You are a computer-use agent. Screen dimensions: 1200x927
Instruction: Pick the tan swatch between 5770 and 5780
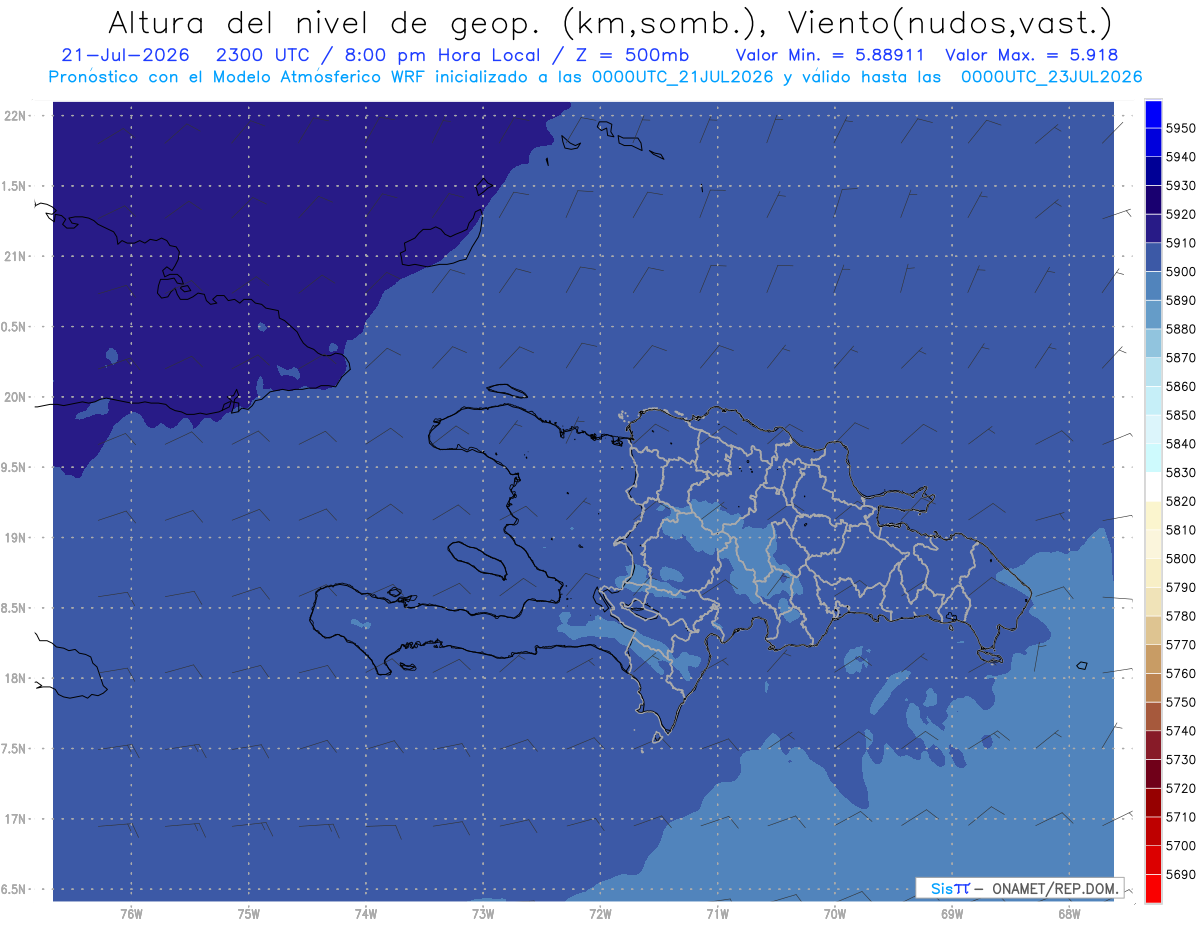pyautogui.click(x=1153, y=630)
